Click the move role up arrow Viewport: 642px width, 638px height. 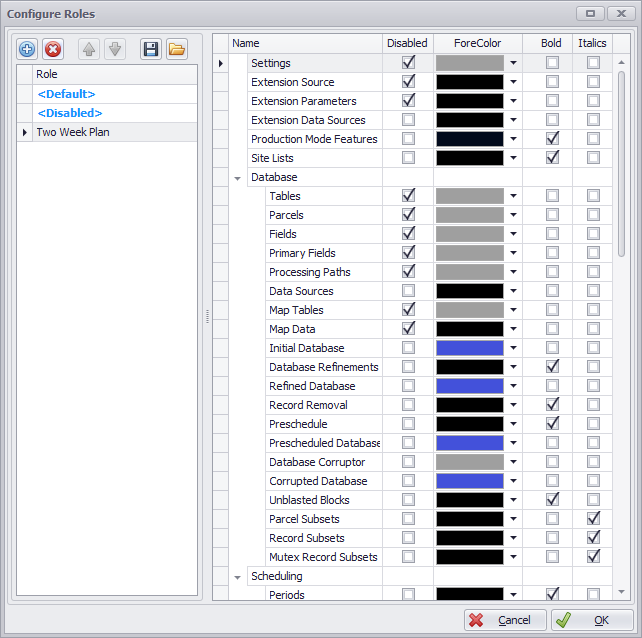click(x=89, y=49)
